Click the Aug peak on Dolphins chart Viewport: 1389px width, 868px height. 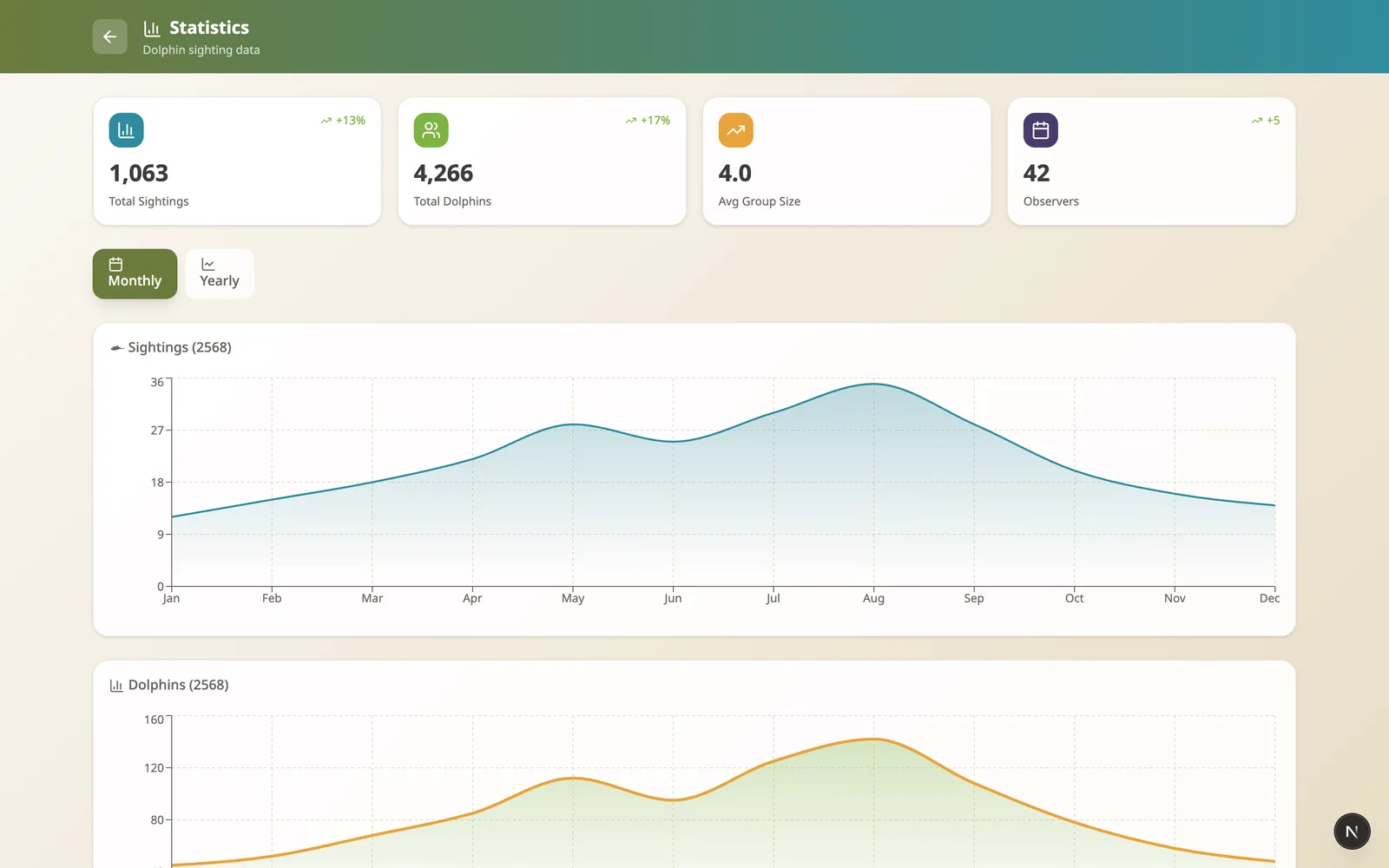coord(873,740)
